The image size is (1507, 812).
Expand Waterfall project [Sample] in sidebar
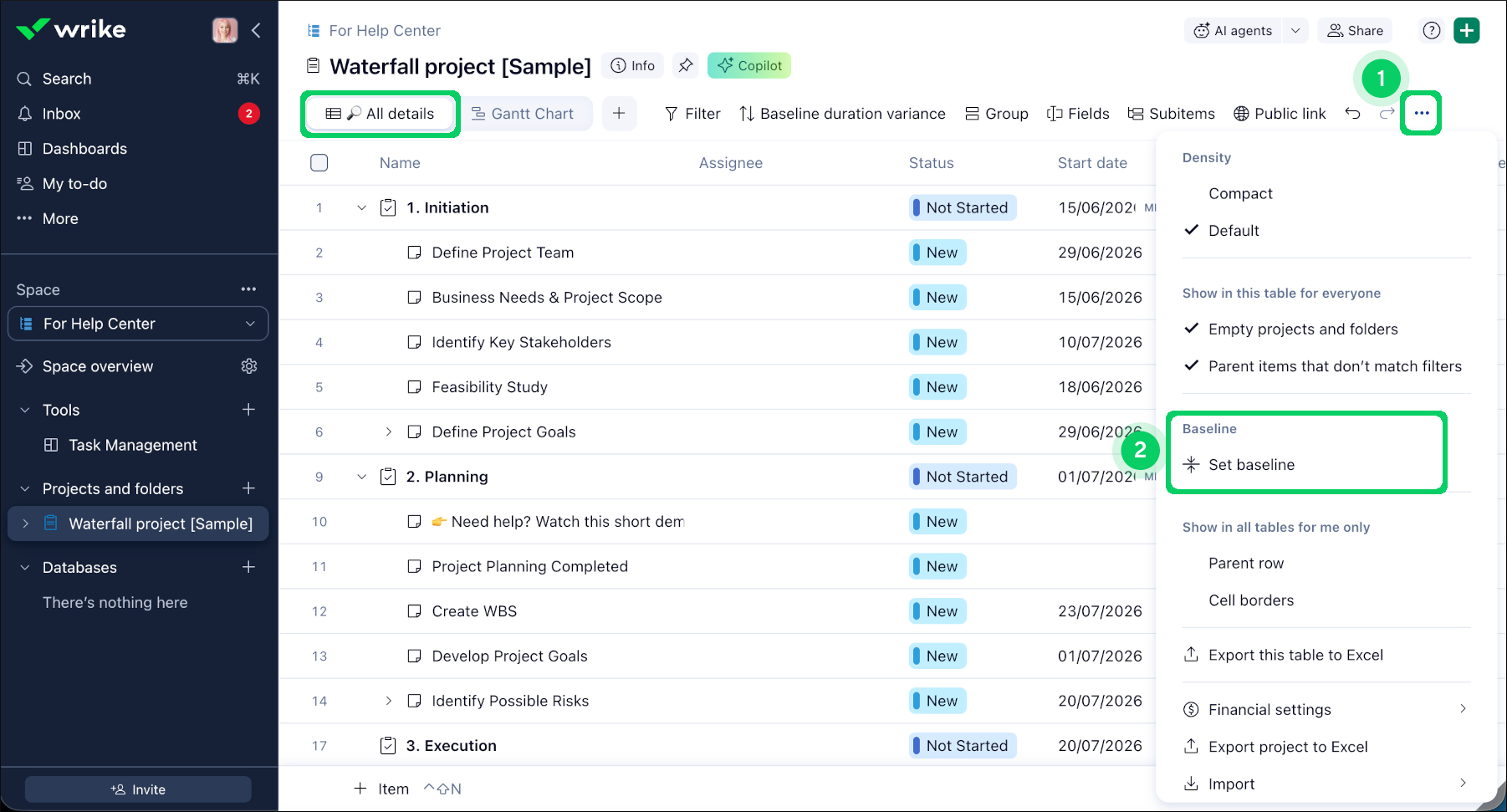(25, 523)
